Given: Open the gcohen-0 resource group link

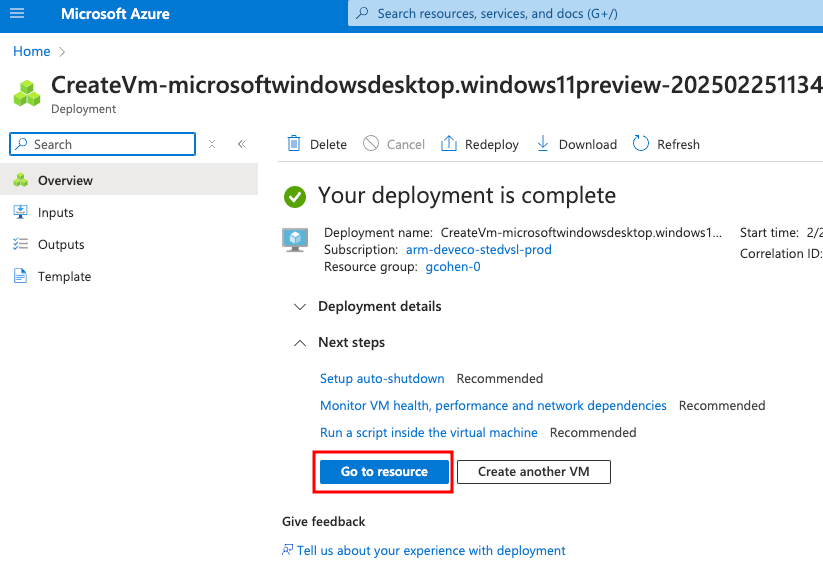Looking at the screenshot, I should [453, 267].
